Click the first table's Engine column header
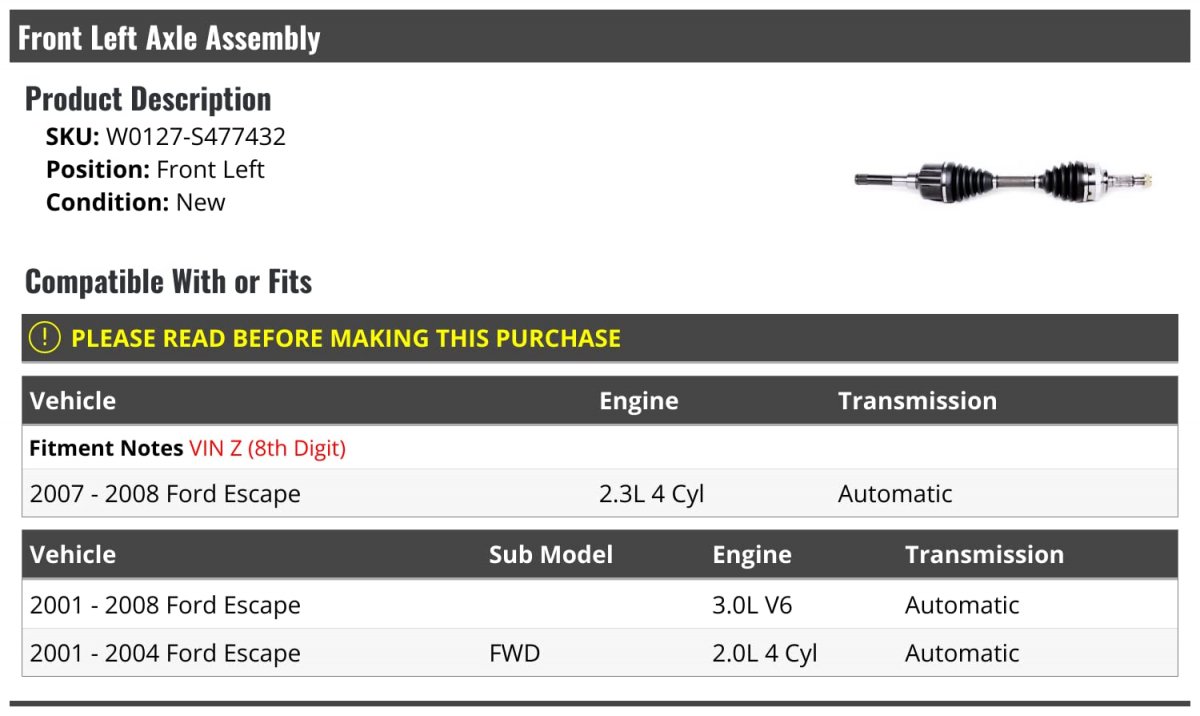Image resolution: width=1200 pixels, height=716 pixels. [639, 401]
